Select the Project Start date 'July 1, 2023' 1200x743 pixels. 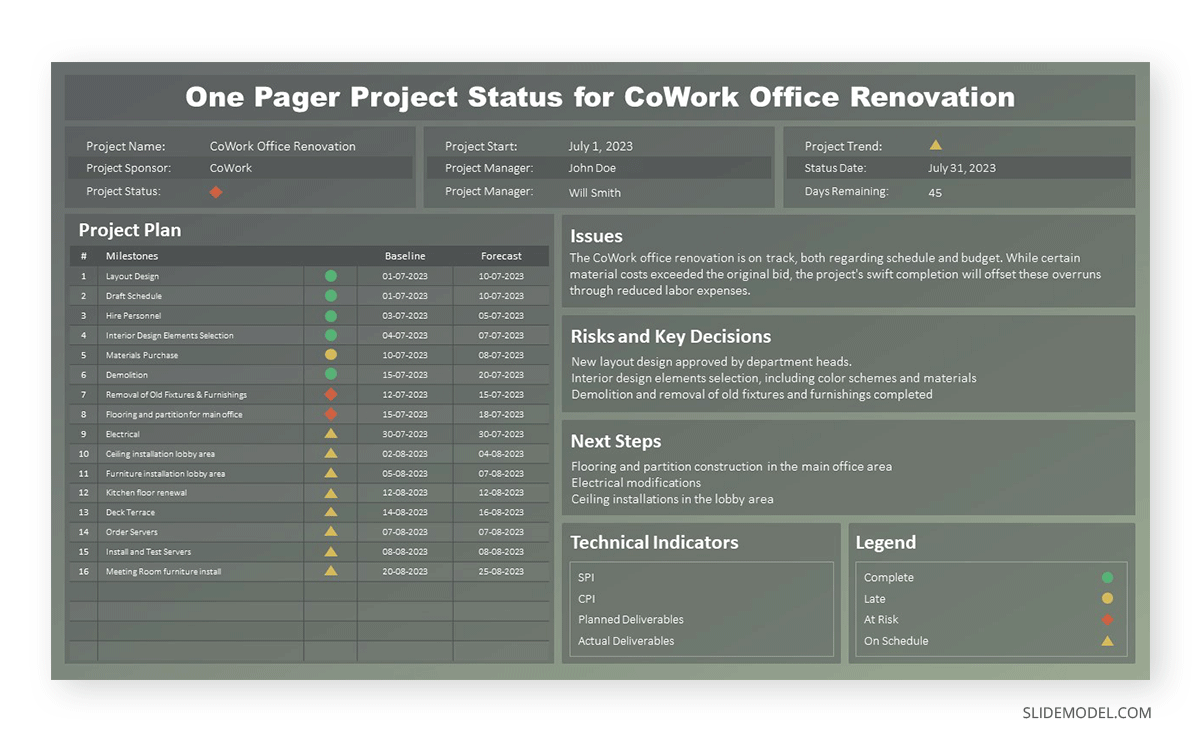pyautogui.click(x=600, y=146)
